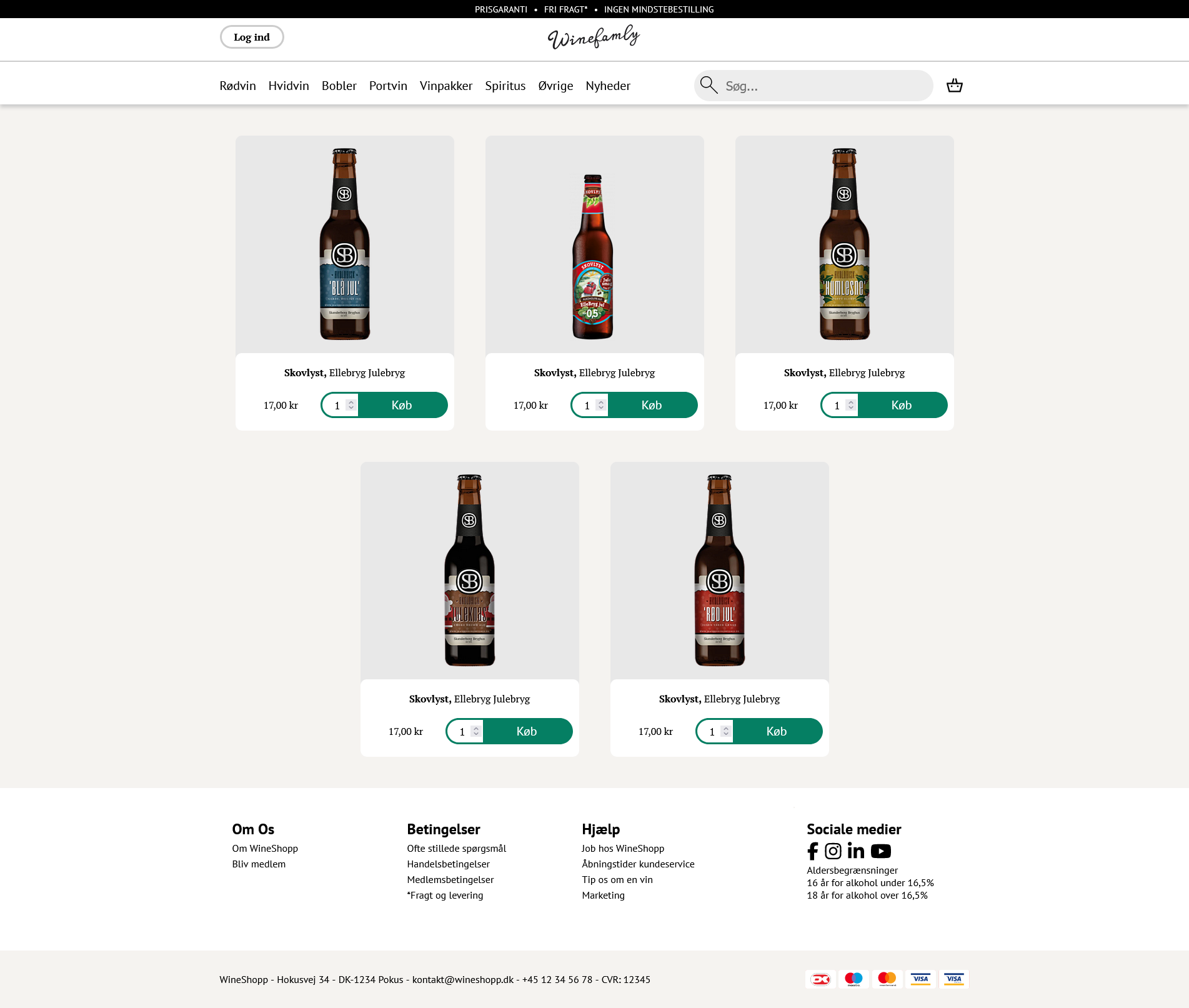Open the red Skovlyst 0,5 bottle thumbnail

pyautogui.click(x=594, y=244)
